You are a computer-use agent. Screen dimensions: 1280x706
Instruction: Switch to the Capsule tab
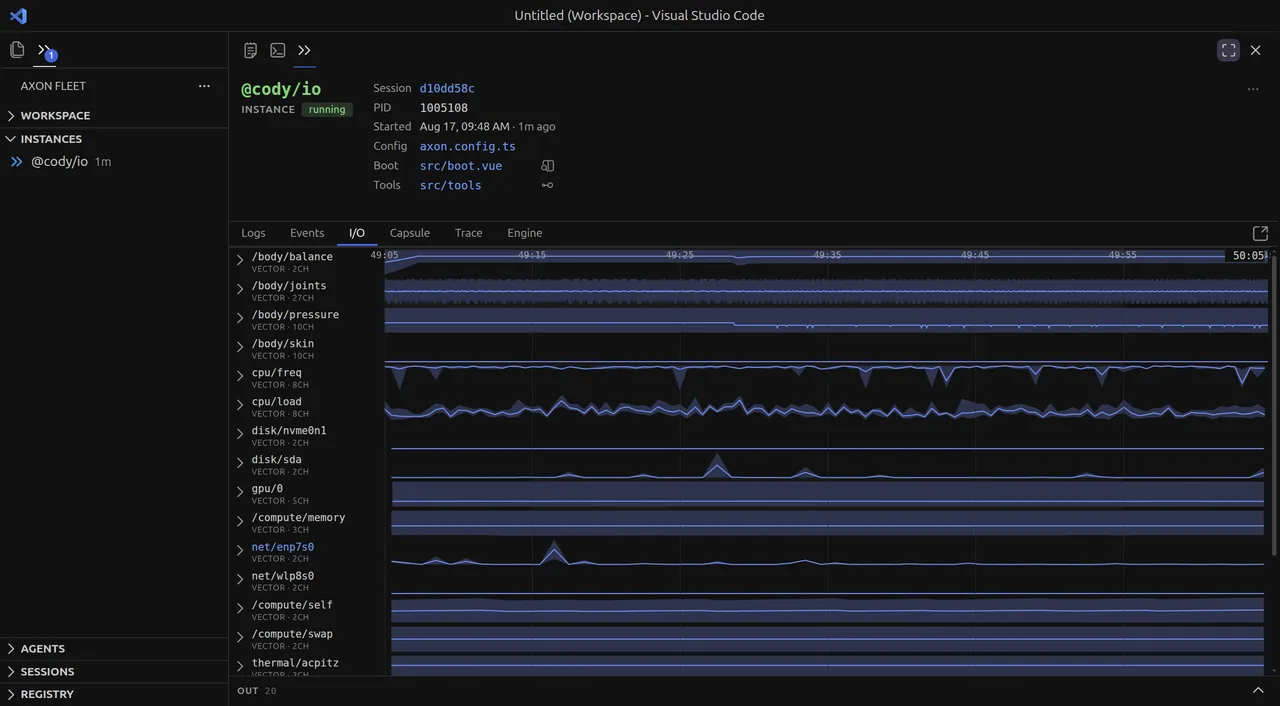[x=410, y=233]
